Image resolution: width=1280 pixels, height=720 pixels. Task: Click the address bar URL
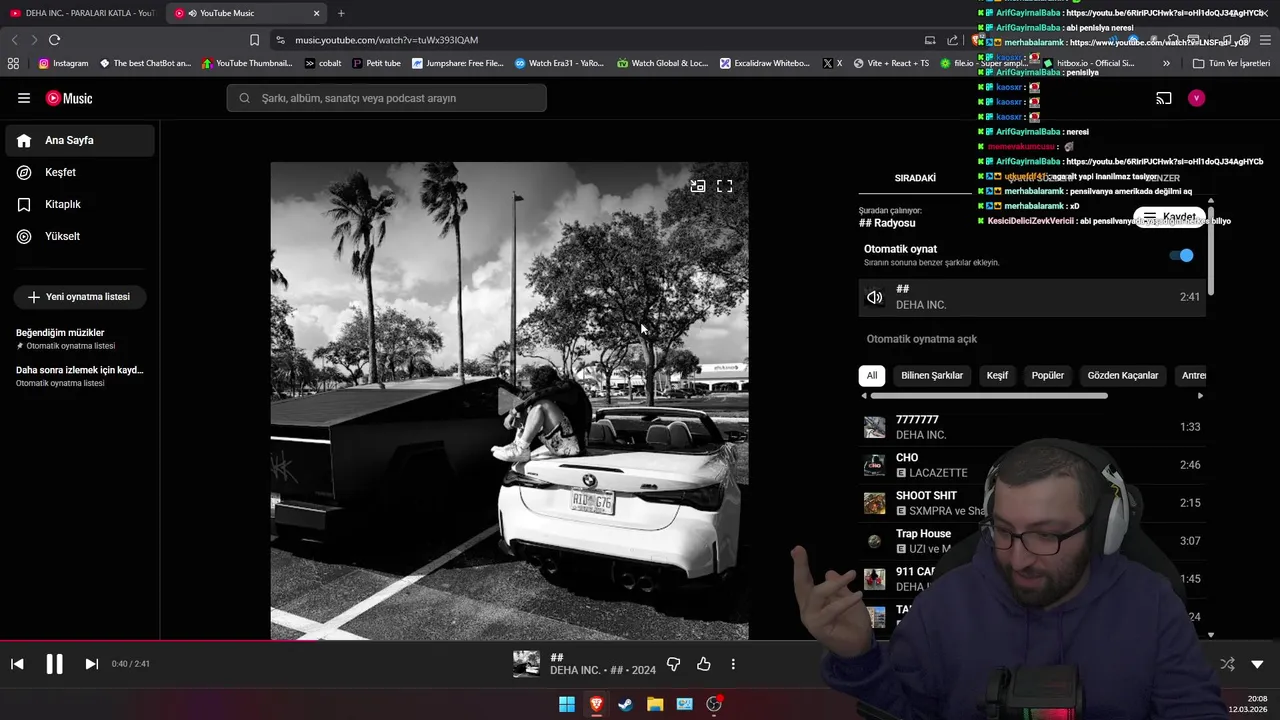pyautogui.click(x=386, y=40)
